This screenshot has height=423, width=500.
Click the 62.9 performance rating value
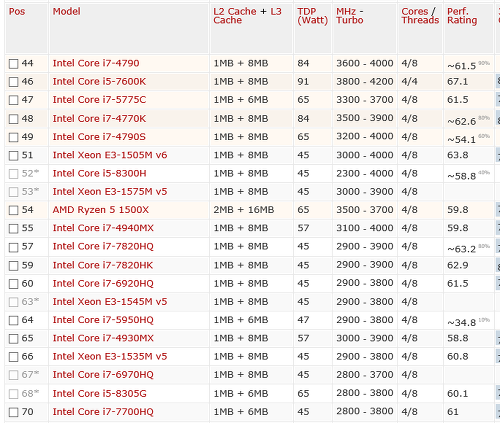click(x=457, y=265)
